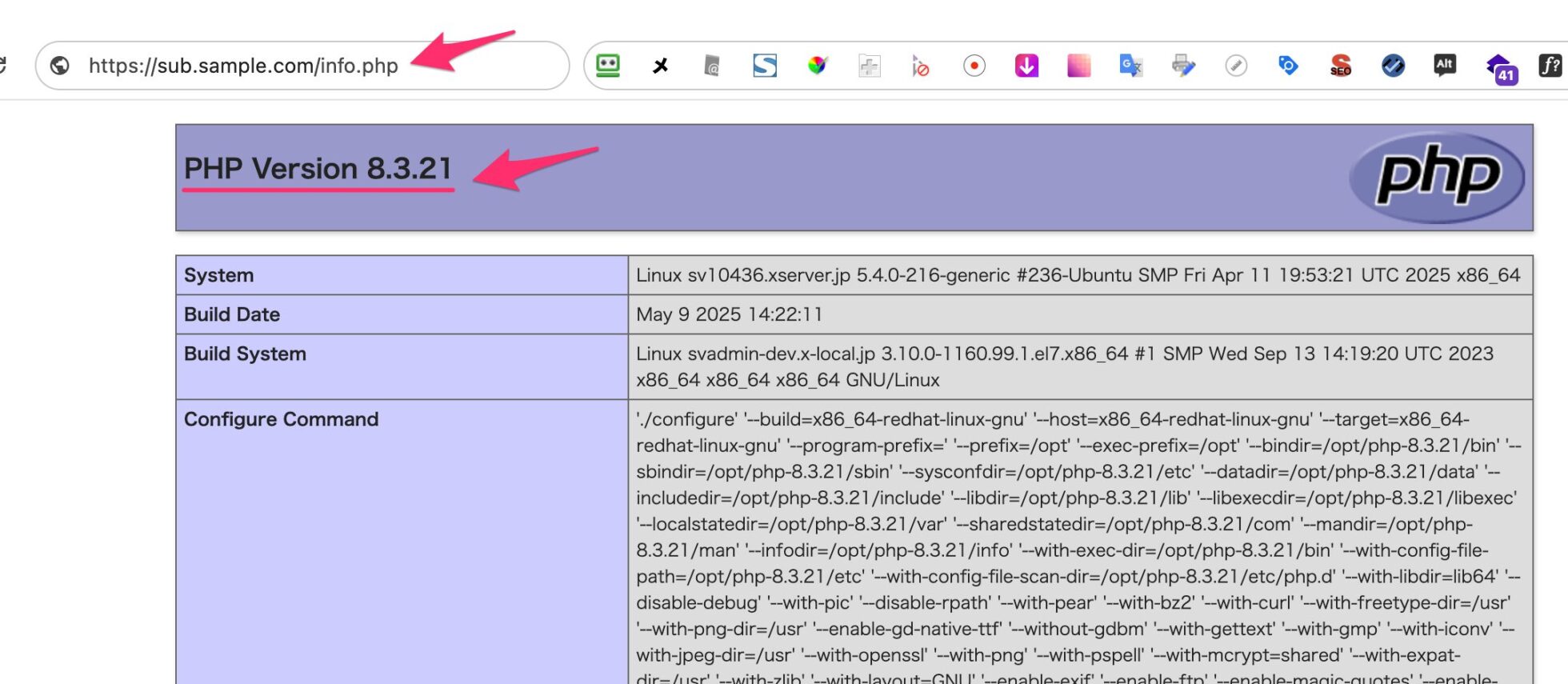This screenshot has height=684, width=1568.
Task: Open the gray plus-square extension
Action: pos(870,66)
